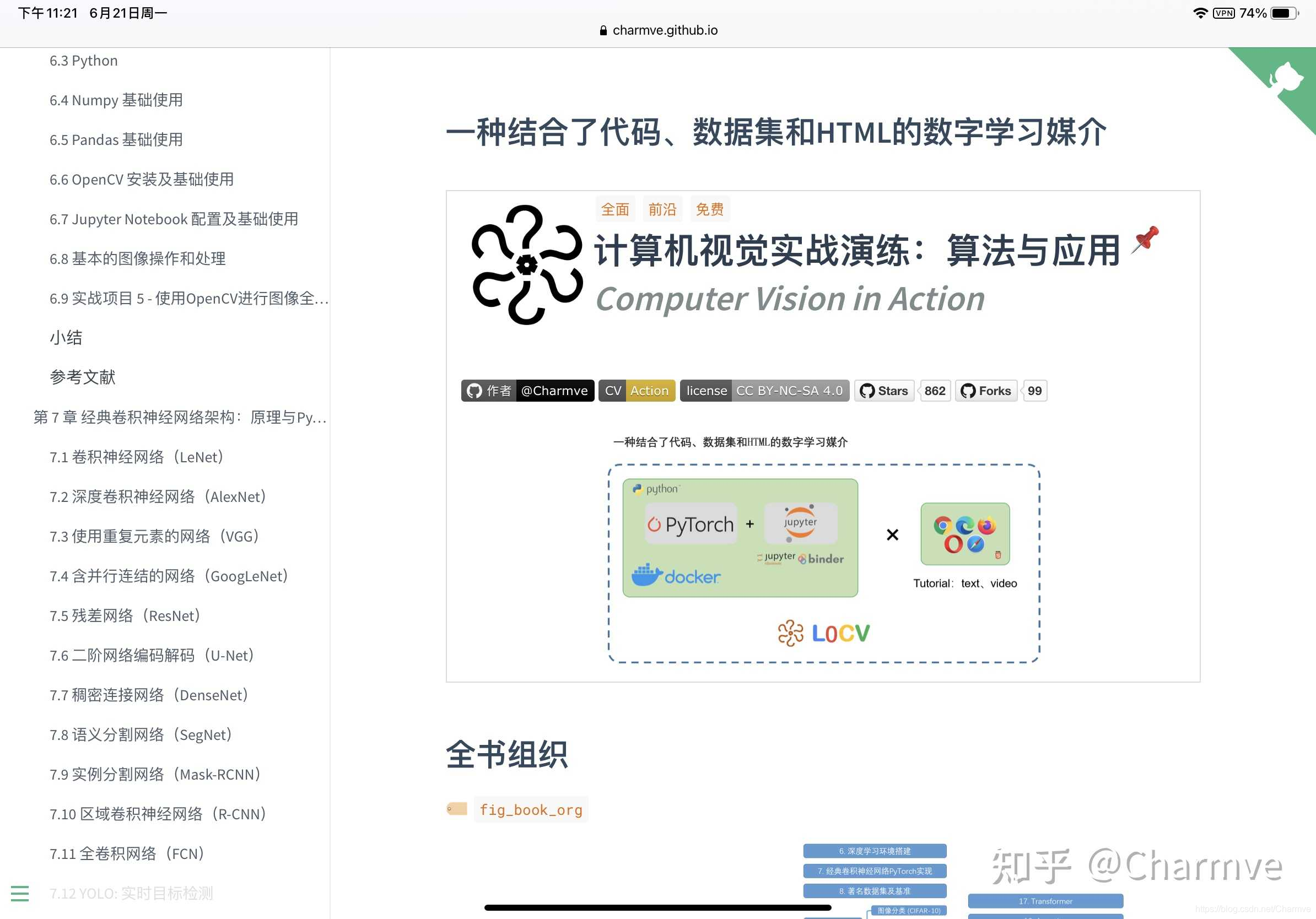Click the lock icon in the address bar
The image size is (1316, 919).
coord(603,30)
